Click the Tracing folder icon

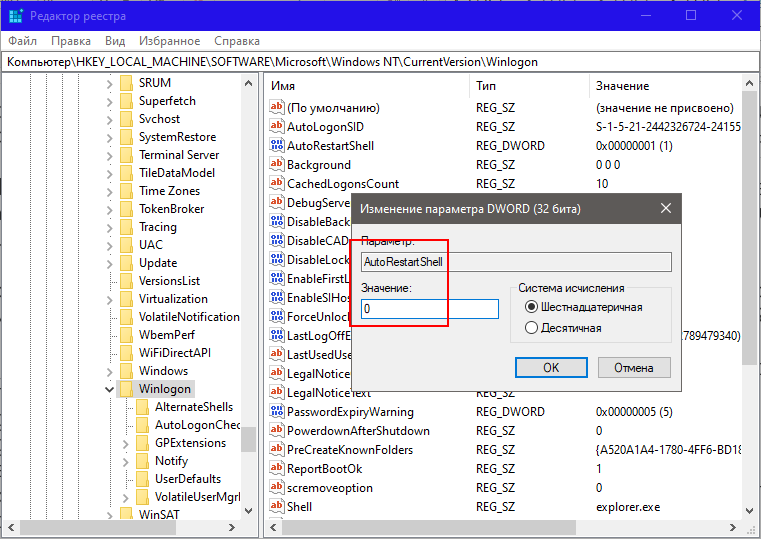click(x=126, y=227)
